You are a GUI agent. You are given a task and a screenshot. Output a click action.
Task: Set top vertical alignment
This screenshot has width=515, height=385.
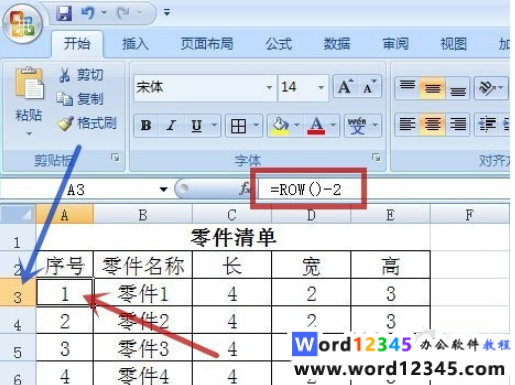[x=407, y=88]
